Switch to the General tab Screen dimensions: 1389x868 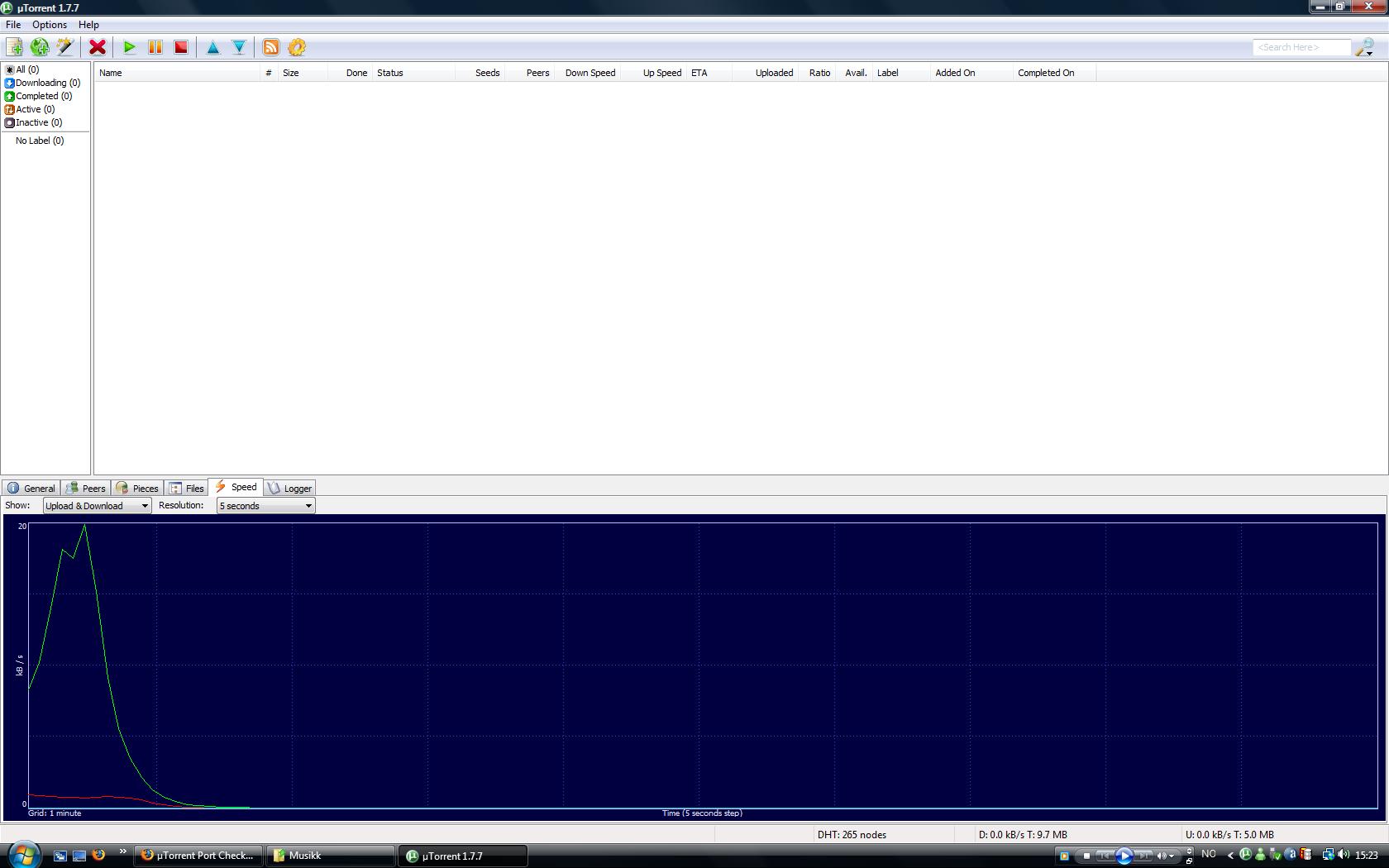point(31,488)
